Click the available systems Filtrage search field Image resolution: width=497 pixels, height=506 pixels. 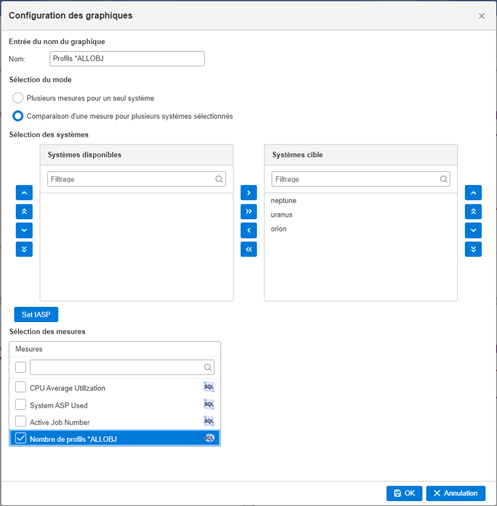point(136,179)
